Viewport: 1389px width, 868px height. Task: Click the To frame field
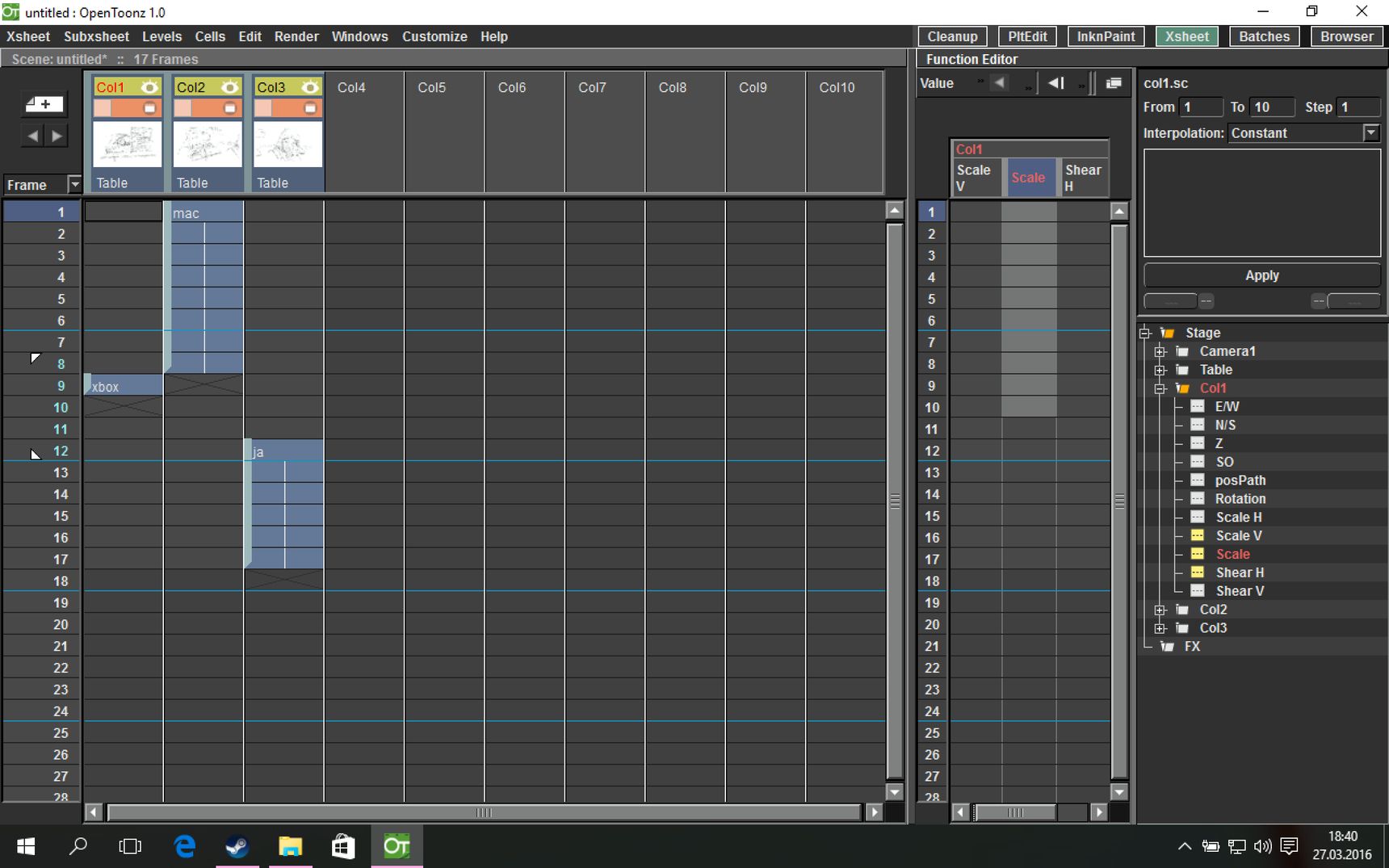pyautogui.click(x=1272, y=107)
